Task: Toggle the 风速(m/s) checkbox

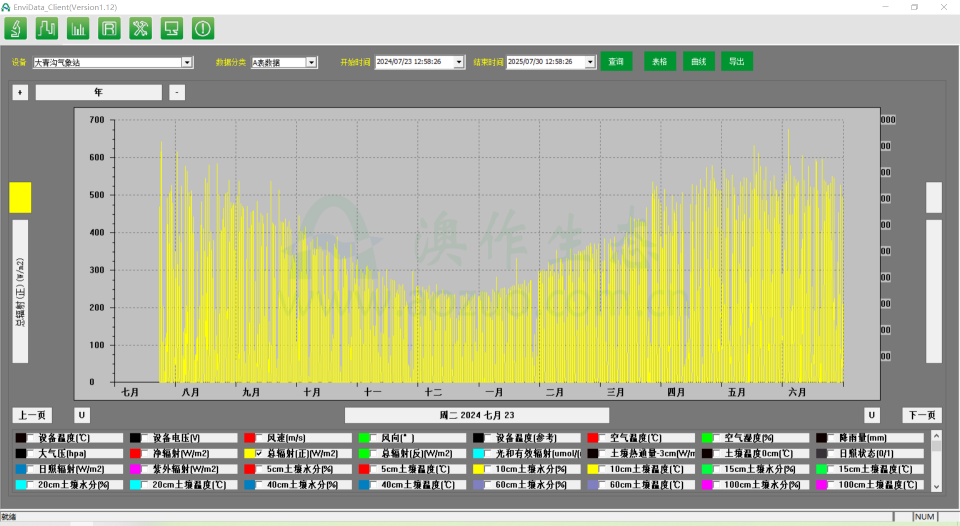Action: (x=260, y=438)
